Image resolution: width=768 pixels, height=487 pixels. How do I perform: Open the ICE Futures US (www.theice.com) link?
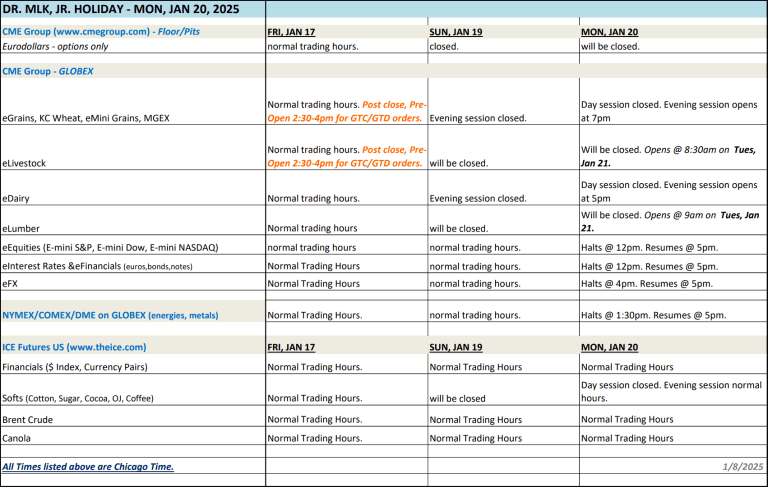coord(74,347)
